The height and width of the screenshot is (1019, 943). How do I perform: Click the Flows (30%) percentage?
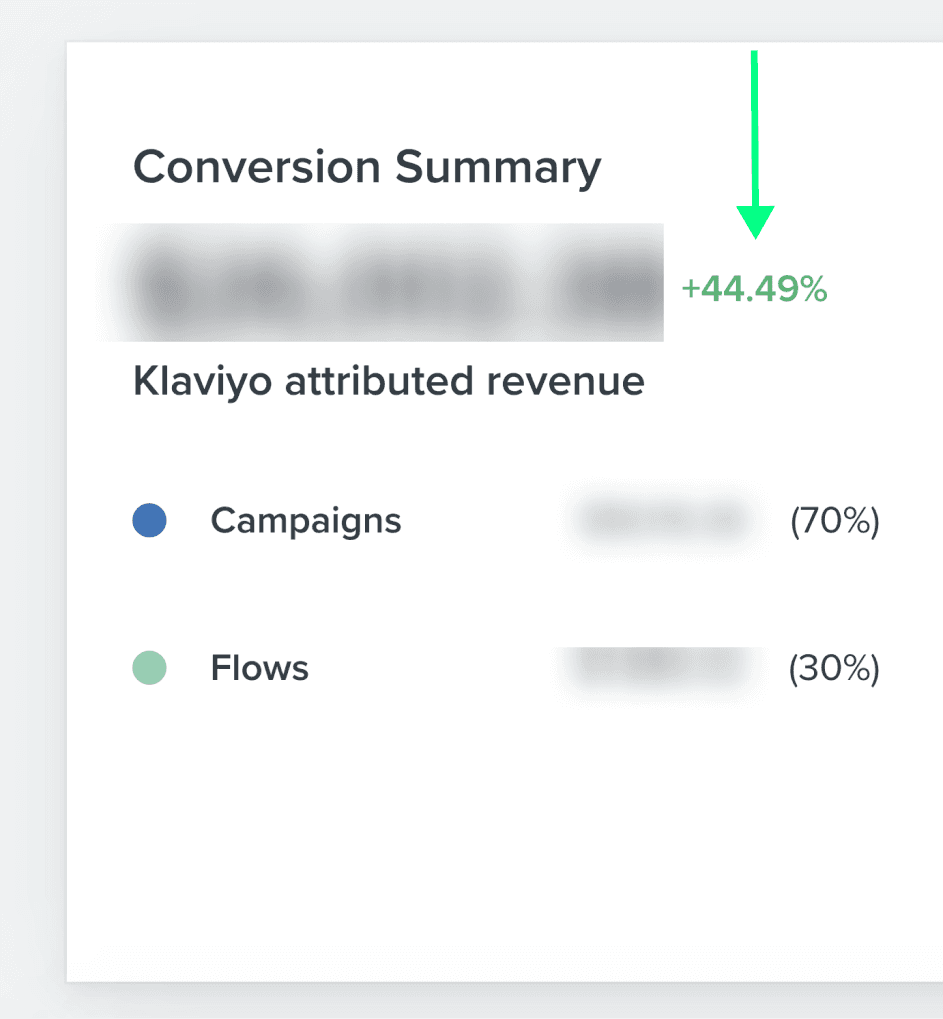pos(834,669)
